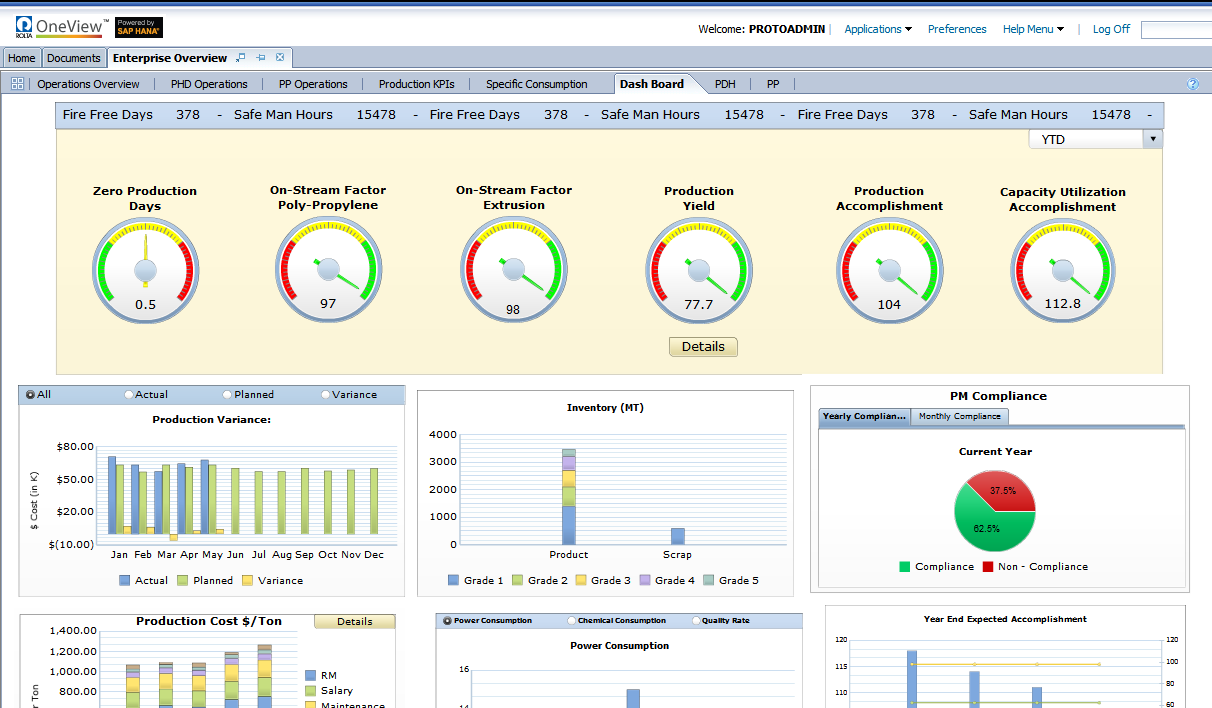This screenshot has height=708, width=1212.
Task: Select the Planned radio button
Action: (x=227, y=395)
